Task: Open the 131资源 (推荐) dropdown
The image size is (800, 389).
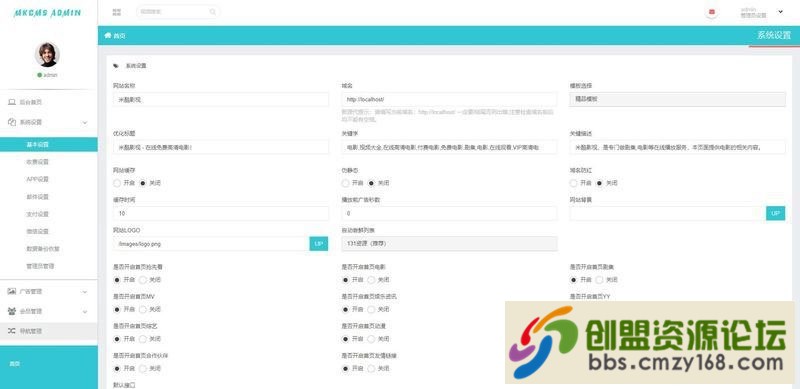Action: coord(449,244)
